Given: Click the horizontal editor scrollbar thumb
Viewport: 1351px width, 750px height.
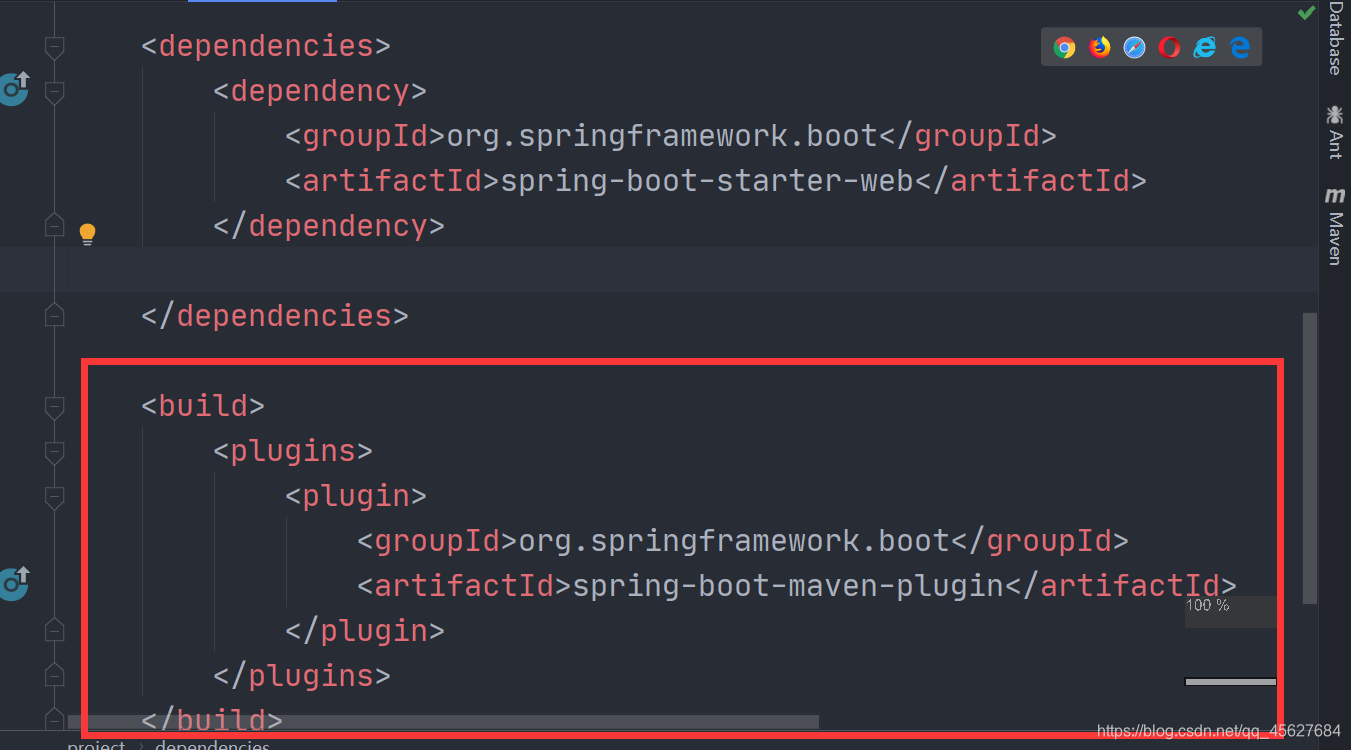Looking at the screenshot, I should coord(443,721).
